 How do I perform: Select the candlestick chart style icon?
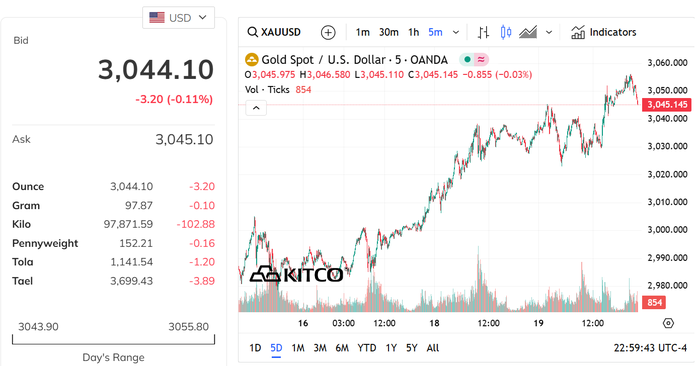(506, 32)
